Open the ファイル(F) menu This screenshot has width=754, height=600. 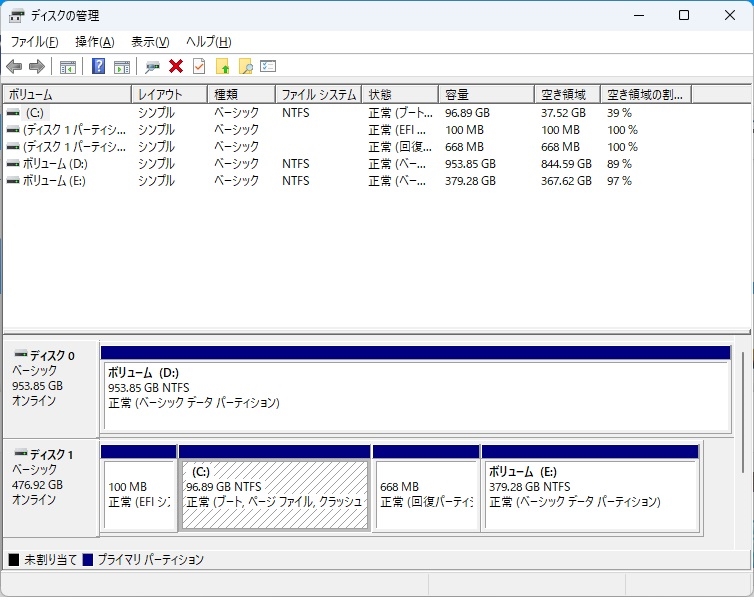click(x=34, y=42)
